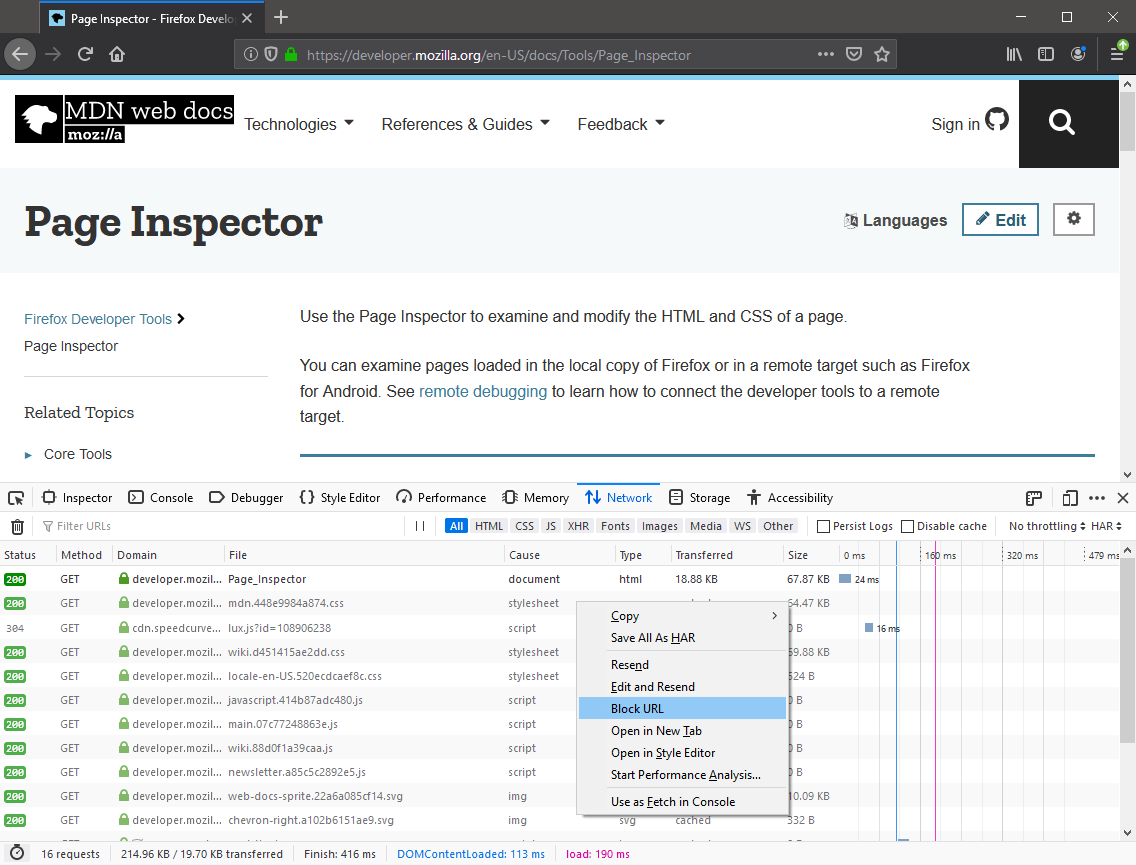Open the Firefox hamburger menu

pyautogui.click(x=1117, y=54)
